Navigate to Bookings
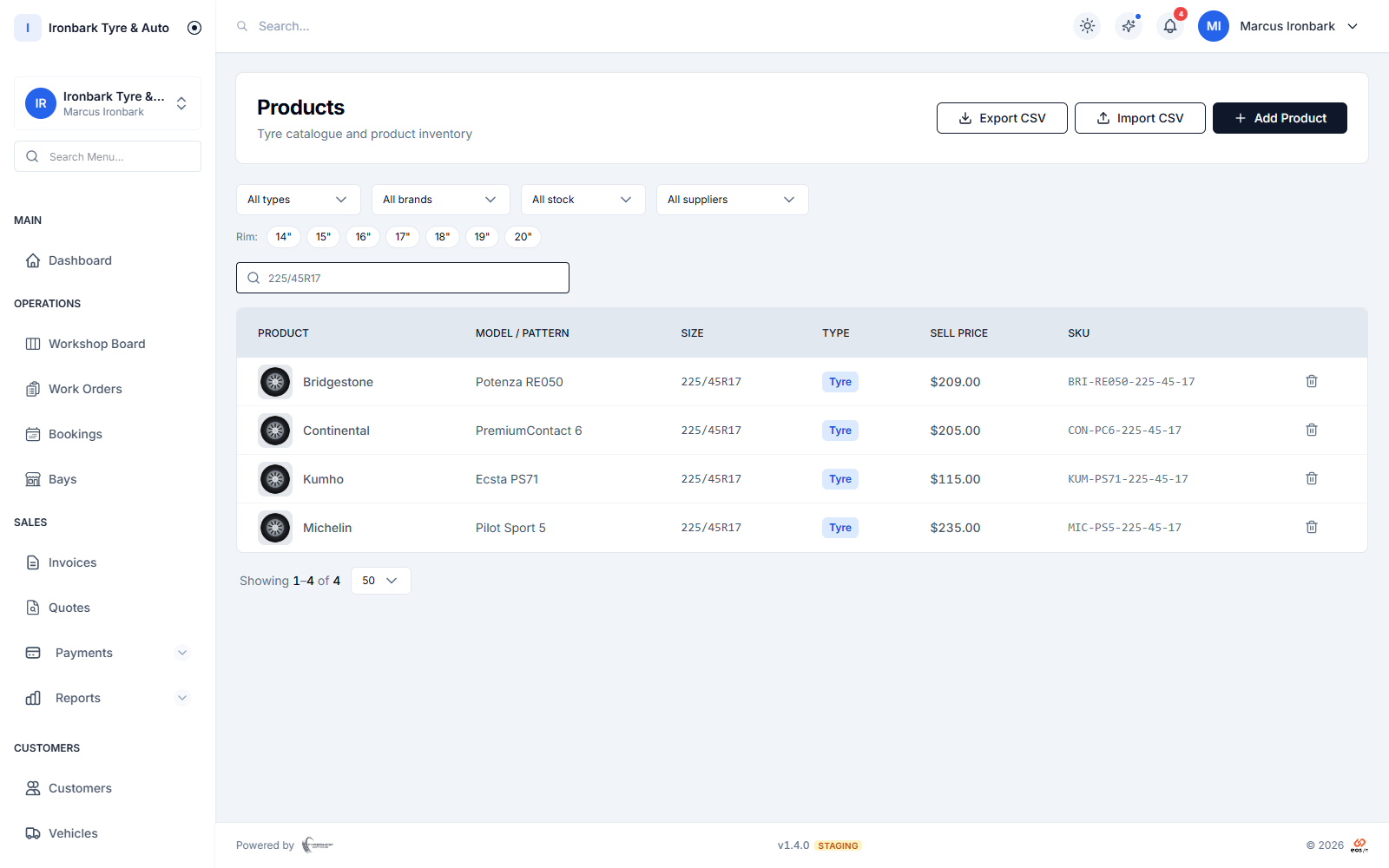 click(x=76, y=434)
